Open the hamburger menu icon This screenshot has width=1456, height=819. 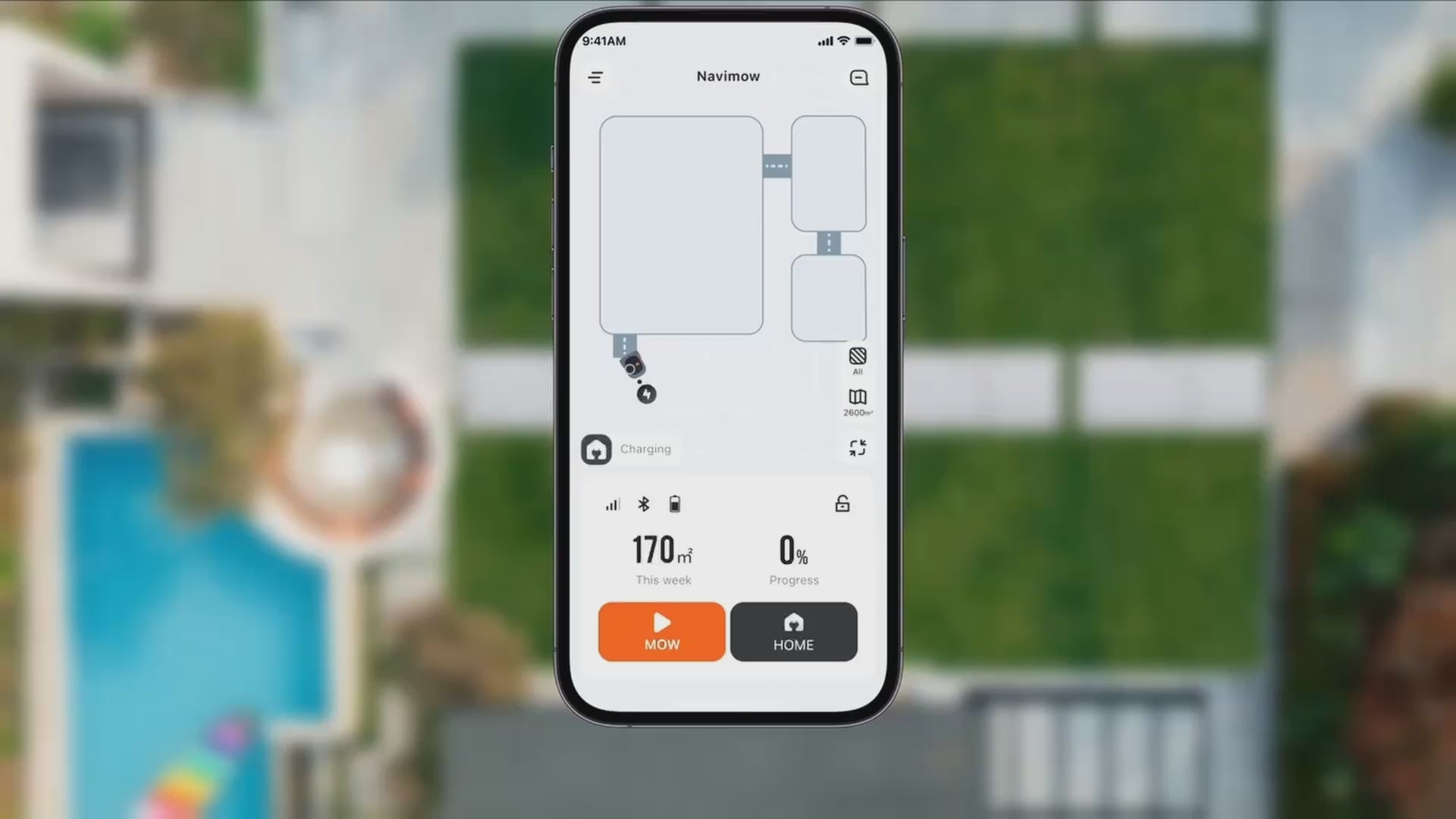597,77
